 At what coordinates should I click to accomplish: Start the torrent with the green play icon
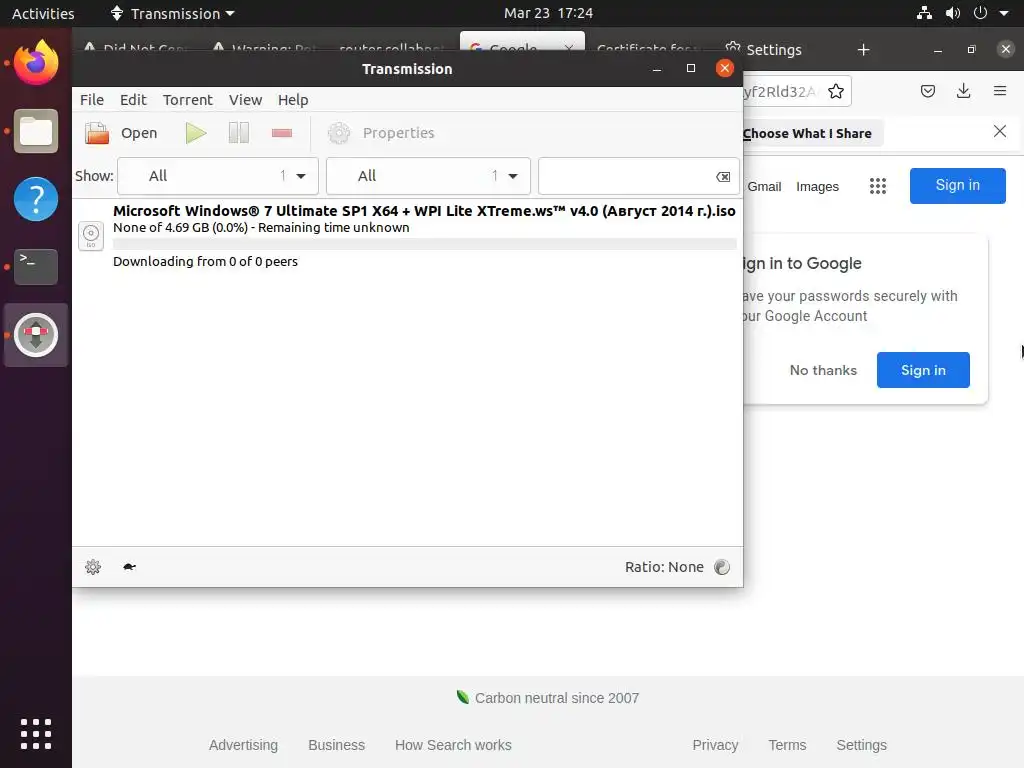pos(196,133)
